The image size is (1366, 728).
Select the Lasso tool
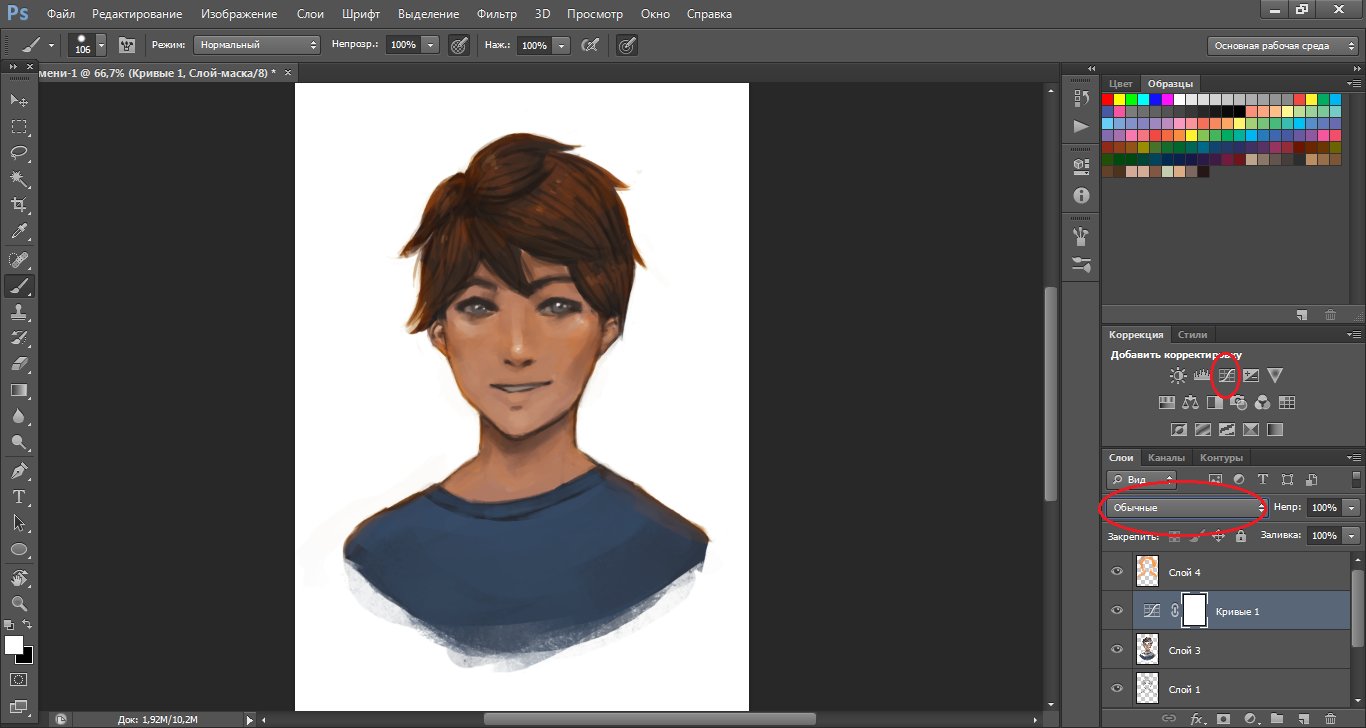click(19, 153)
